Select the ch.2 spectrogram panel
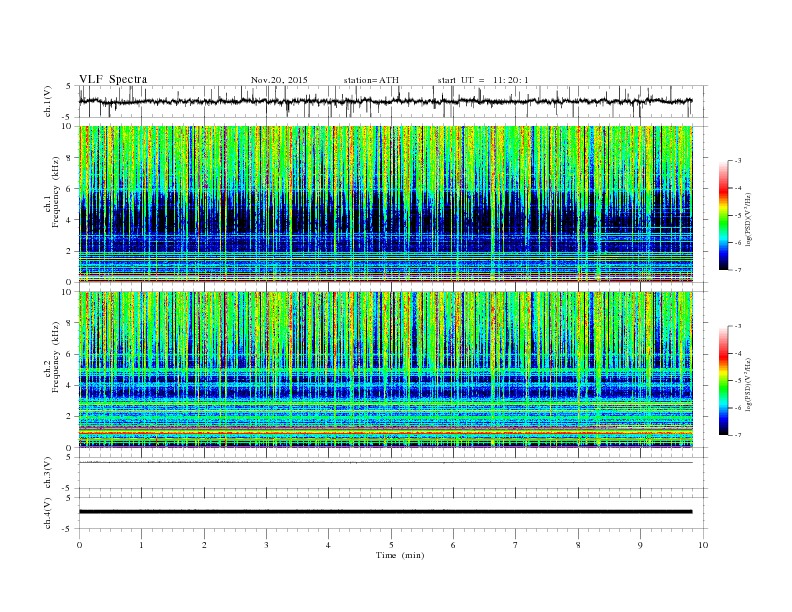Viewport: 792px width, 612px height. click(x=385, y=370)
